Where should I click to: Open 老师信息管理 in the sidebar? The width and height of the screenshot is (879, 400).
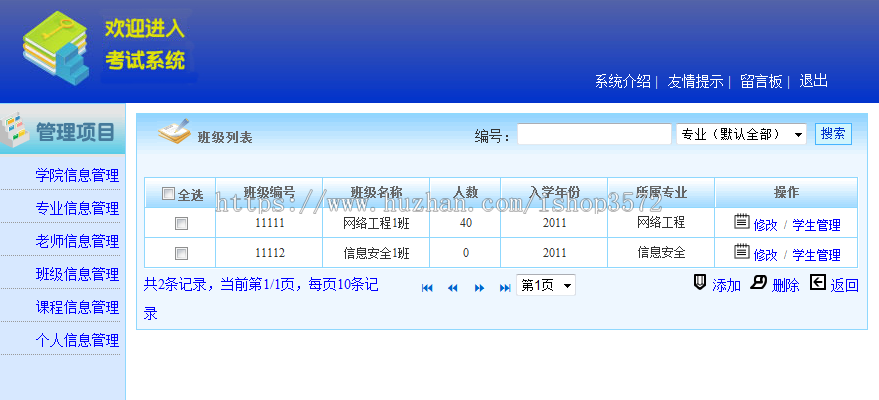click(77, 241)
